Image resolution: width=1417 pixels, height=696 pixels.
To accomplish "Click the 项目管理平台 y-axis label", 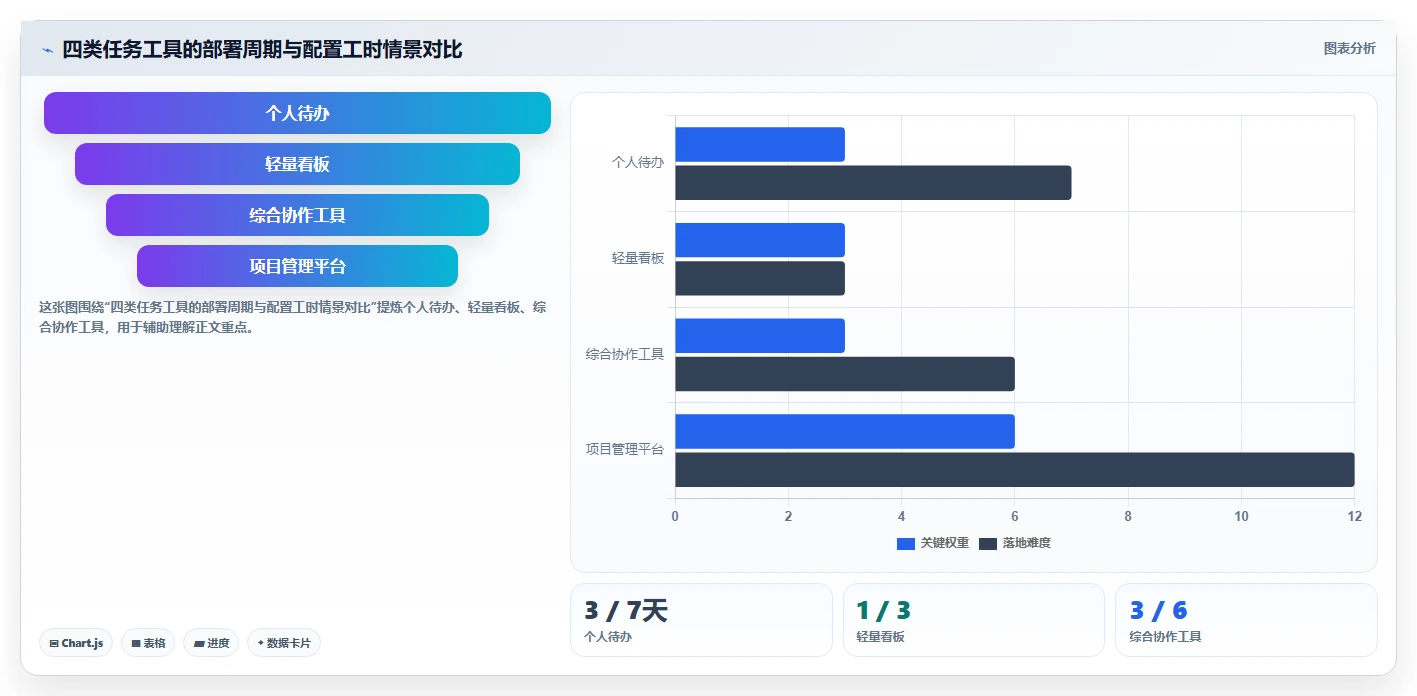I will click(625, 449).
